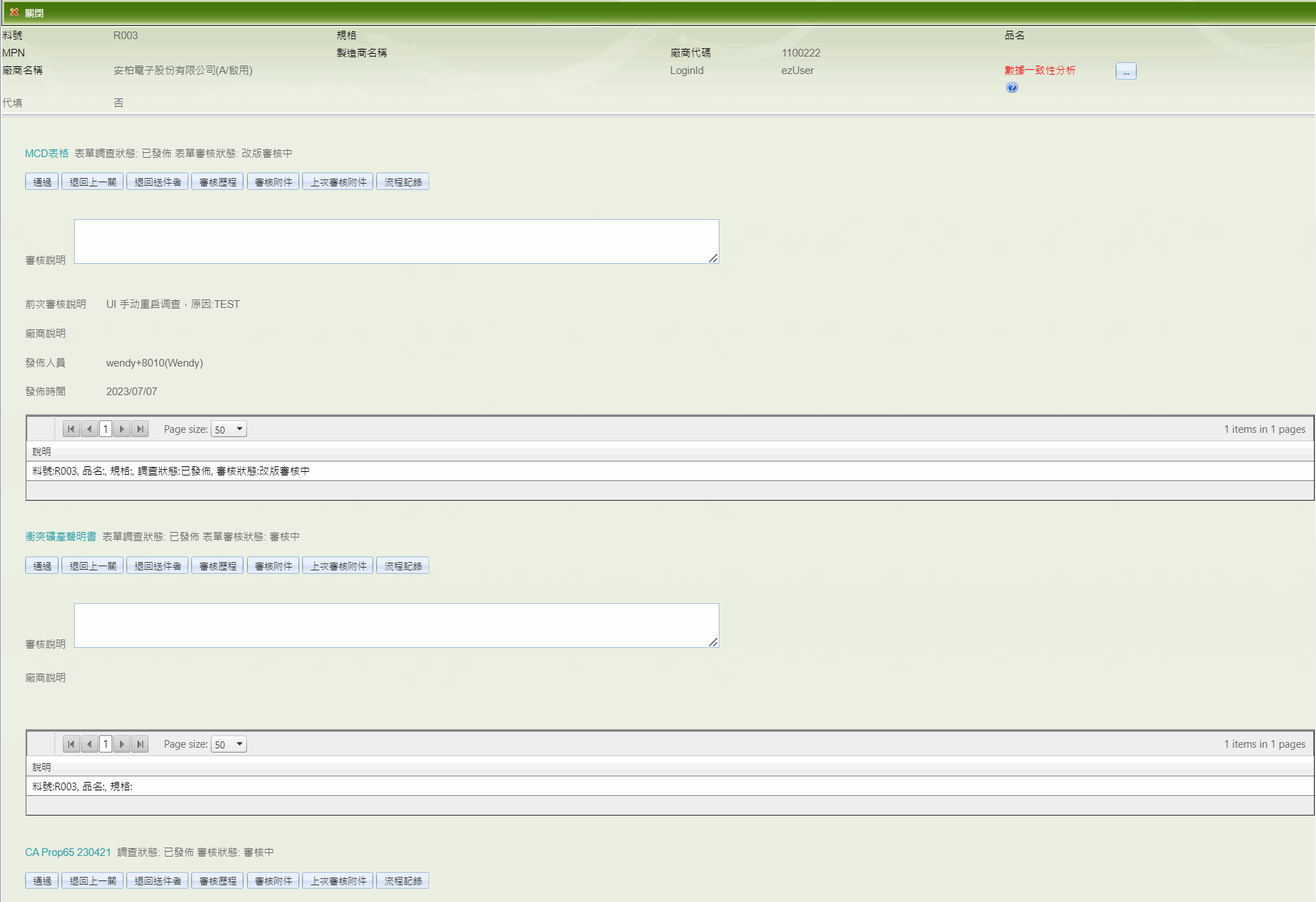Viewport: 1316px width, 902px height.
Task: Go to last page in 衝突礦產聲明書 grid
Action: point(140,744)
